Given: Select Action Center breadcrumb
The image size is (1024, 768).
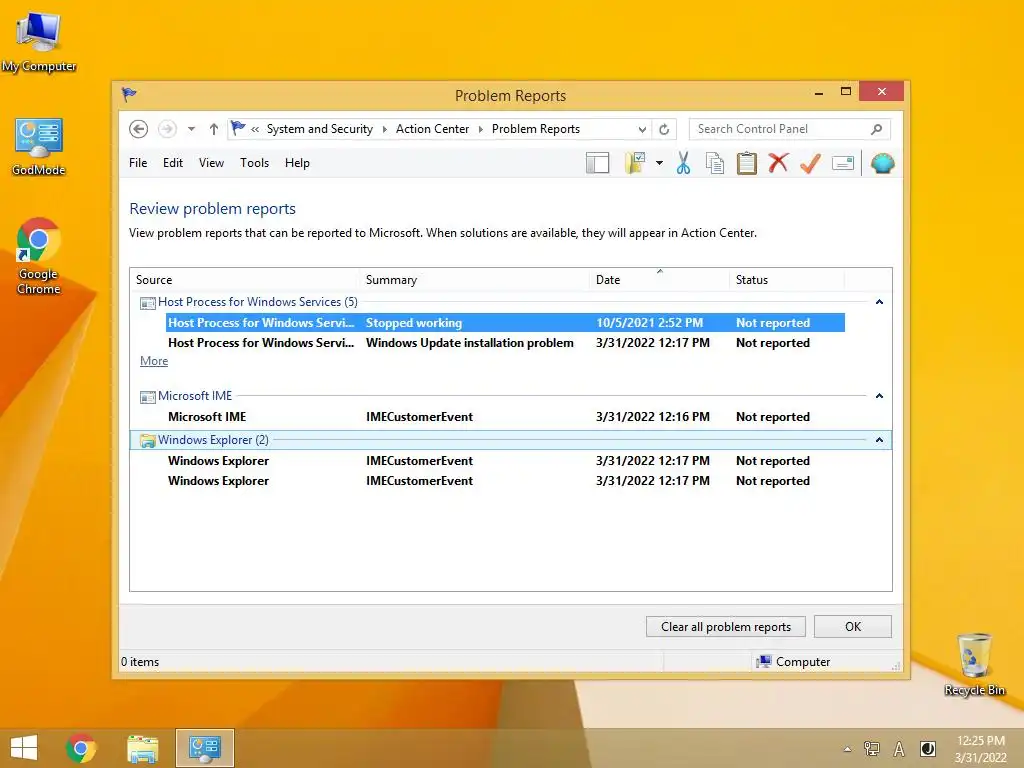Looking at the screenshot, I should click(432, 129).
